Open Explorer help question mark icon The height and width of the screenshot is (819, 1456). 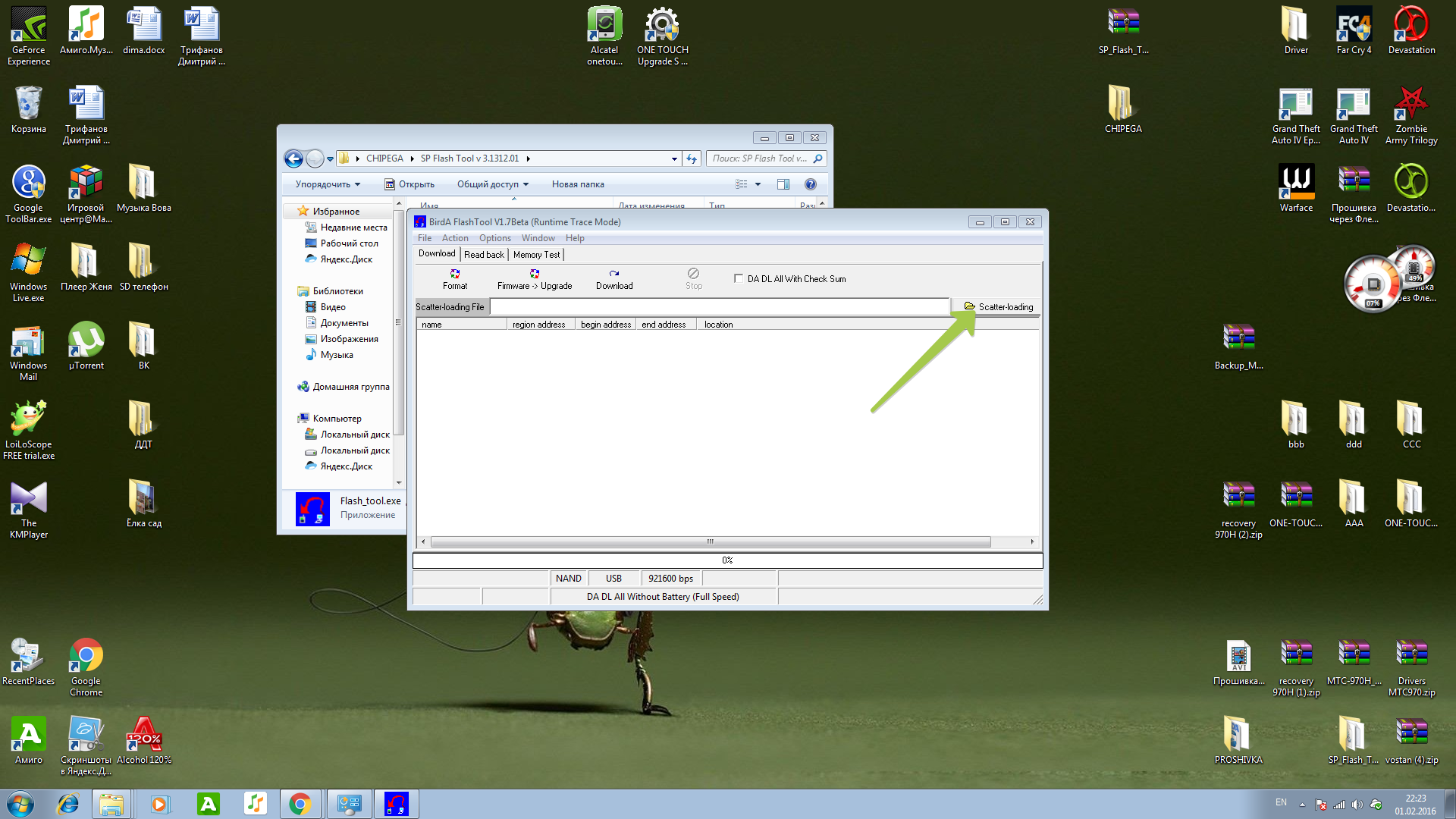coord(811,184)
